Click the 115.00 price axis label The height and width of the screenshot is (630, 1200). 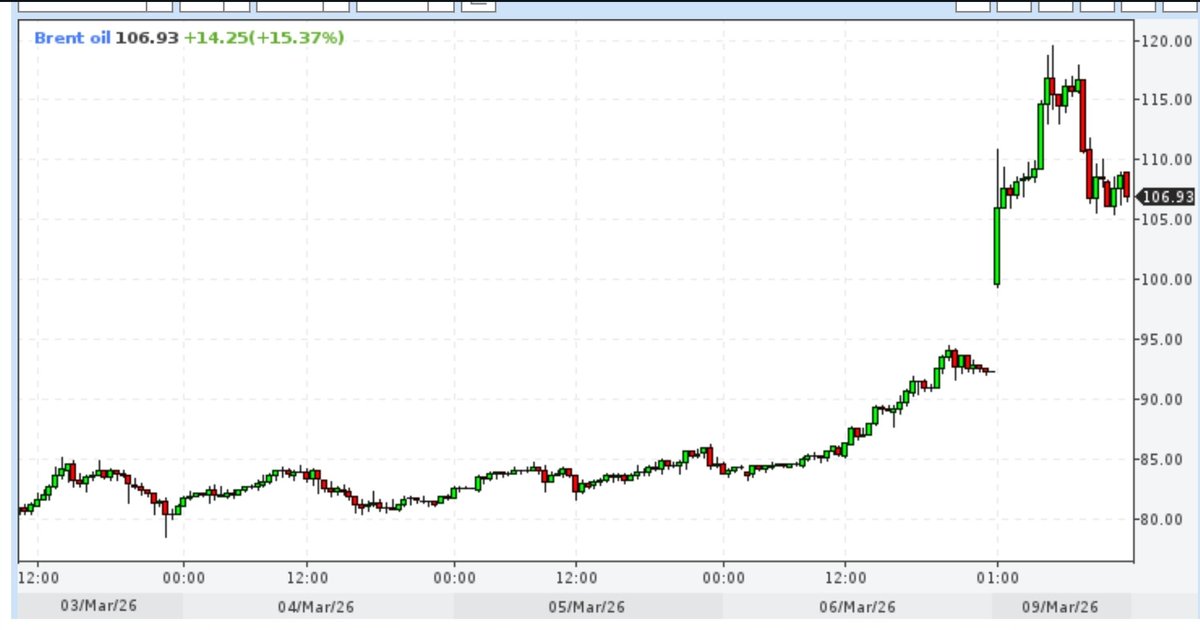click(x=1167, y=100)
